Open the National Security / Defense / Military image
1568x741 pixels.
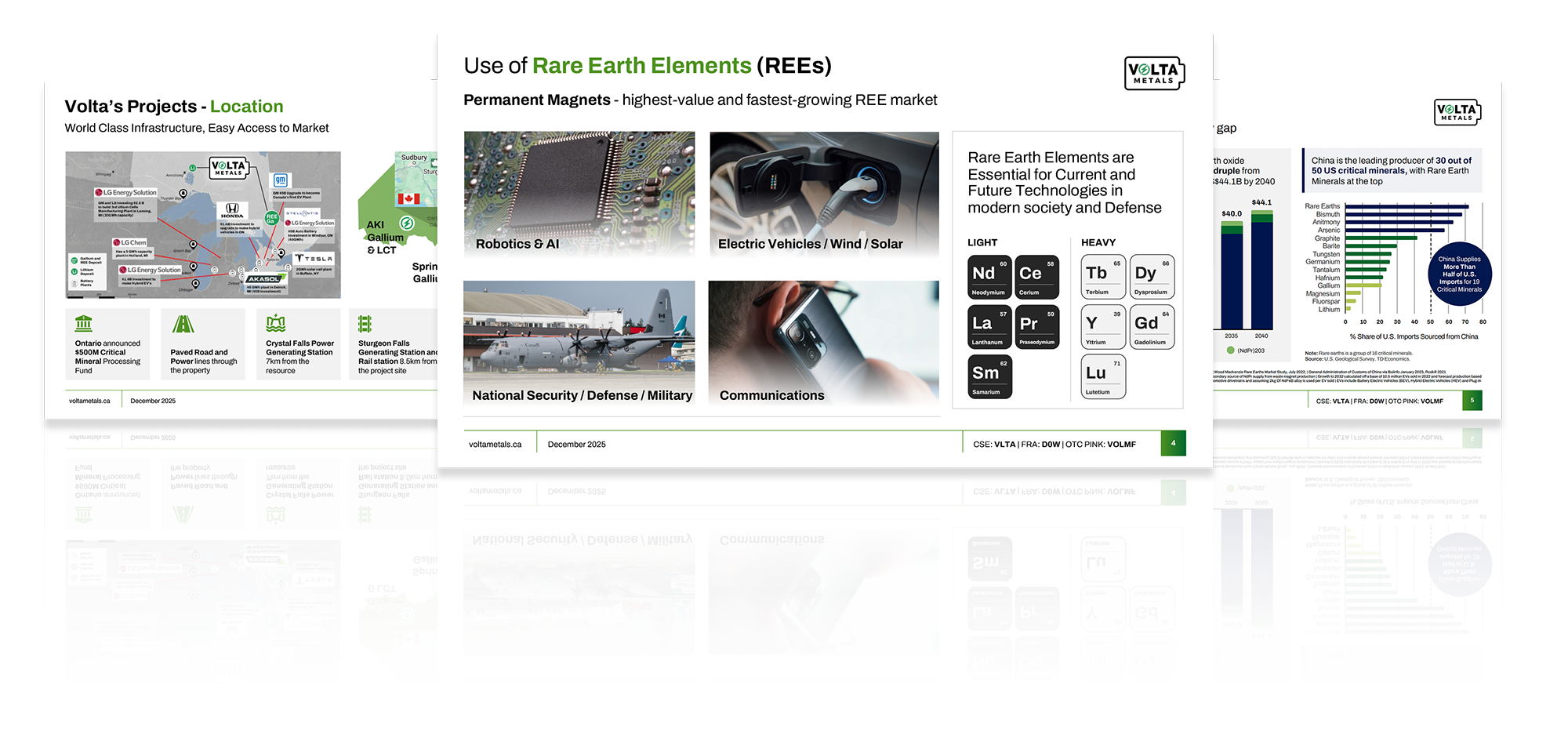579,343
